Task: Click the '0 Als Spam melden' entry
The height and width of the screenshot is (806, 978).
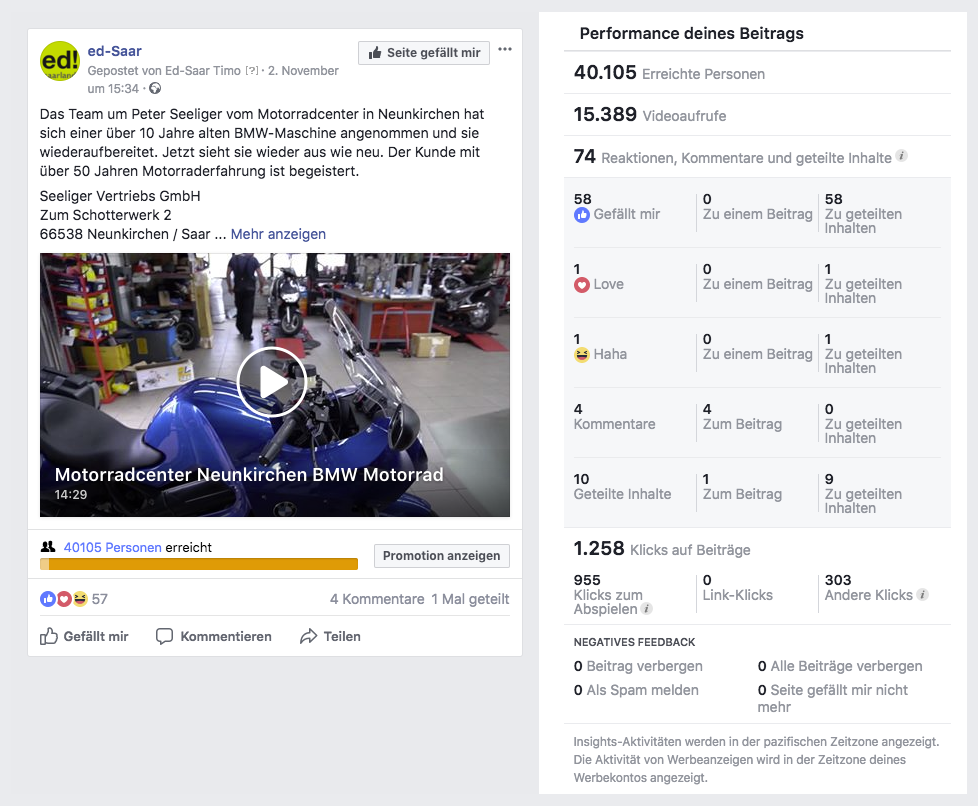Action: pos(636,690)
